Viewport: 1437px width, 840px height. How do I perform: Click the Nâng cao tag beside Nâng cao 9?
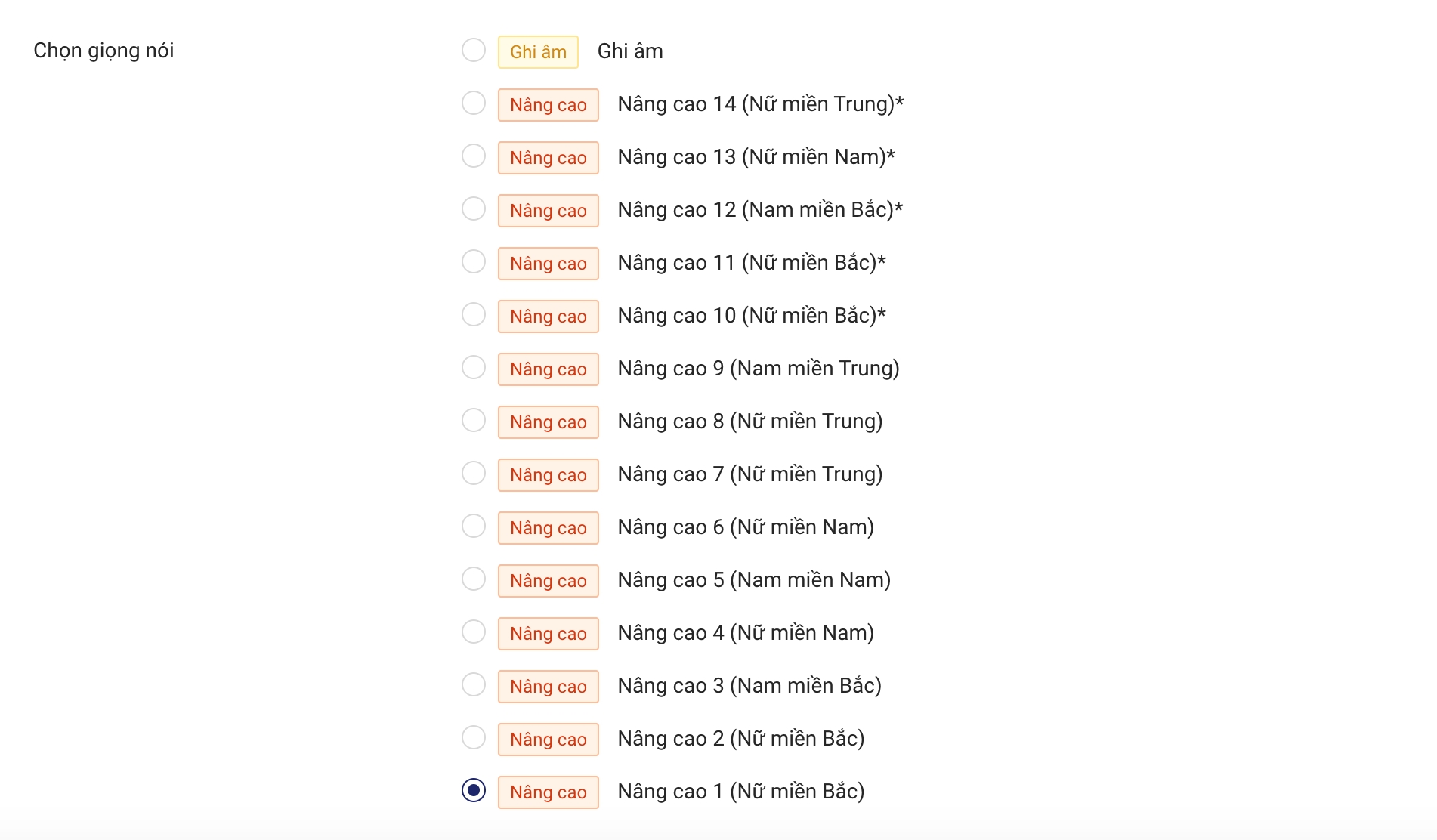(x=548, y=369)
